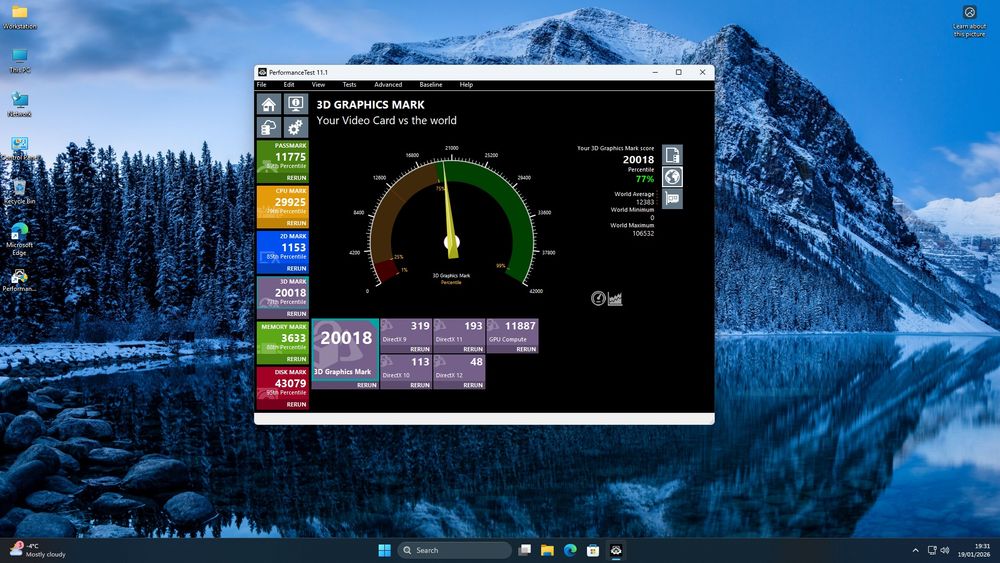Open the cloud baseline upload icon

268,128
